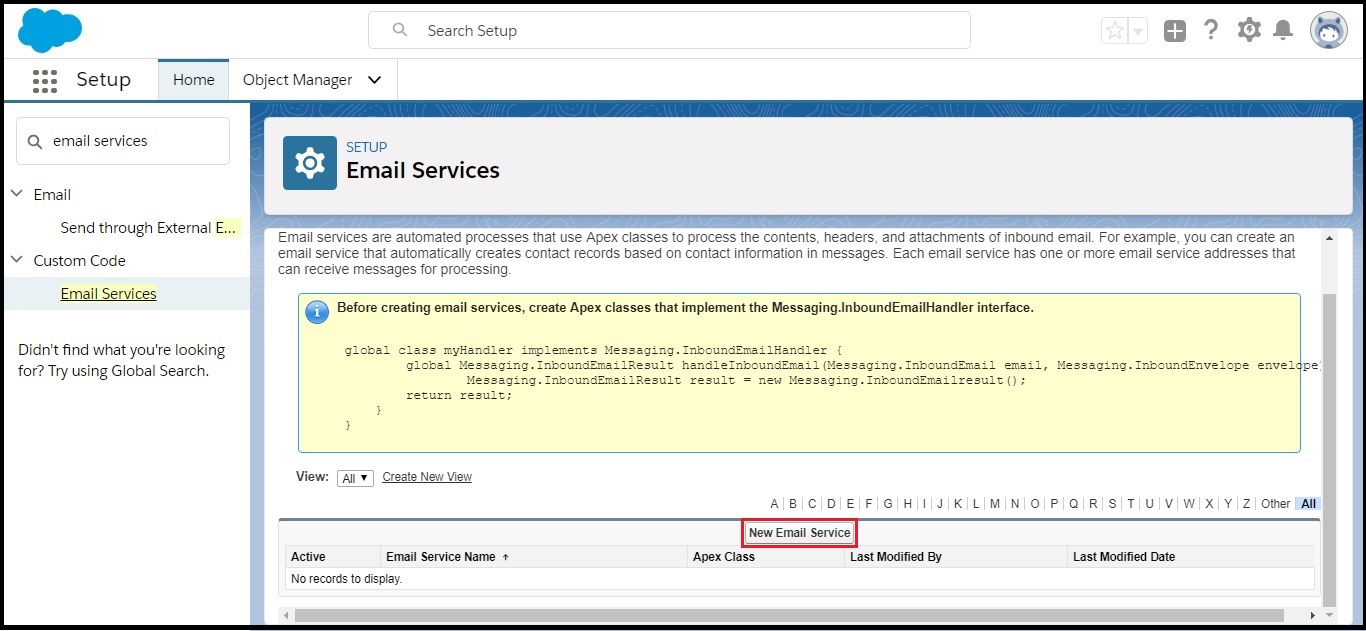Sort by Last Modified By column header
The width and height of the screenshot is (1366, 631).
pos(896,557)
